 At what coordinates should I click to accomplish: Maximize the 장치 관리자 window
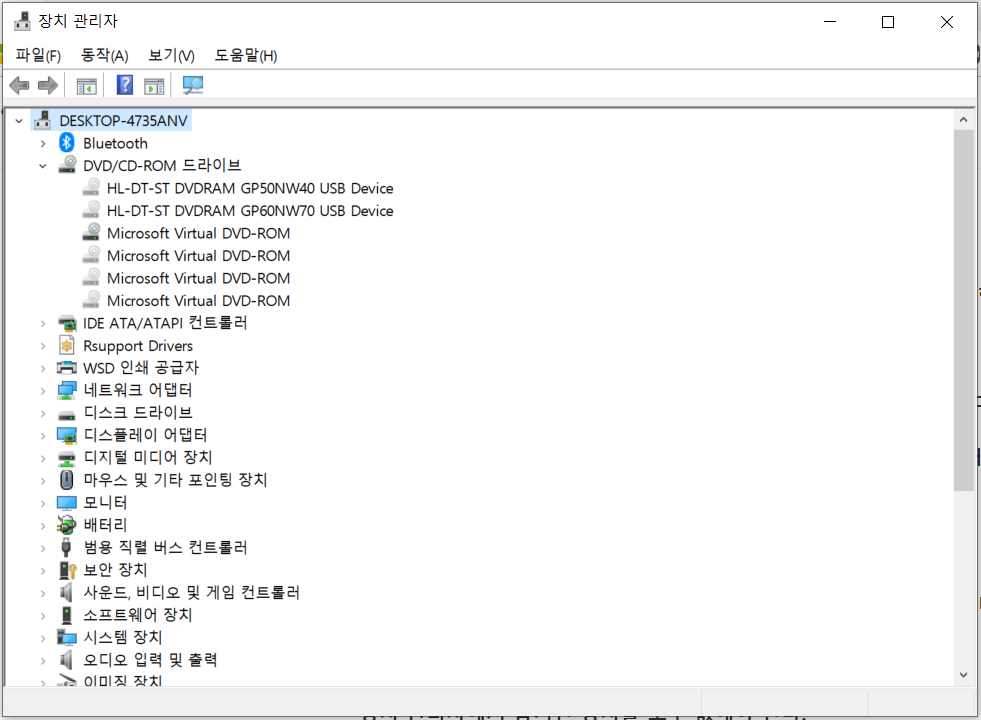(888, 22)
